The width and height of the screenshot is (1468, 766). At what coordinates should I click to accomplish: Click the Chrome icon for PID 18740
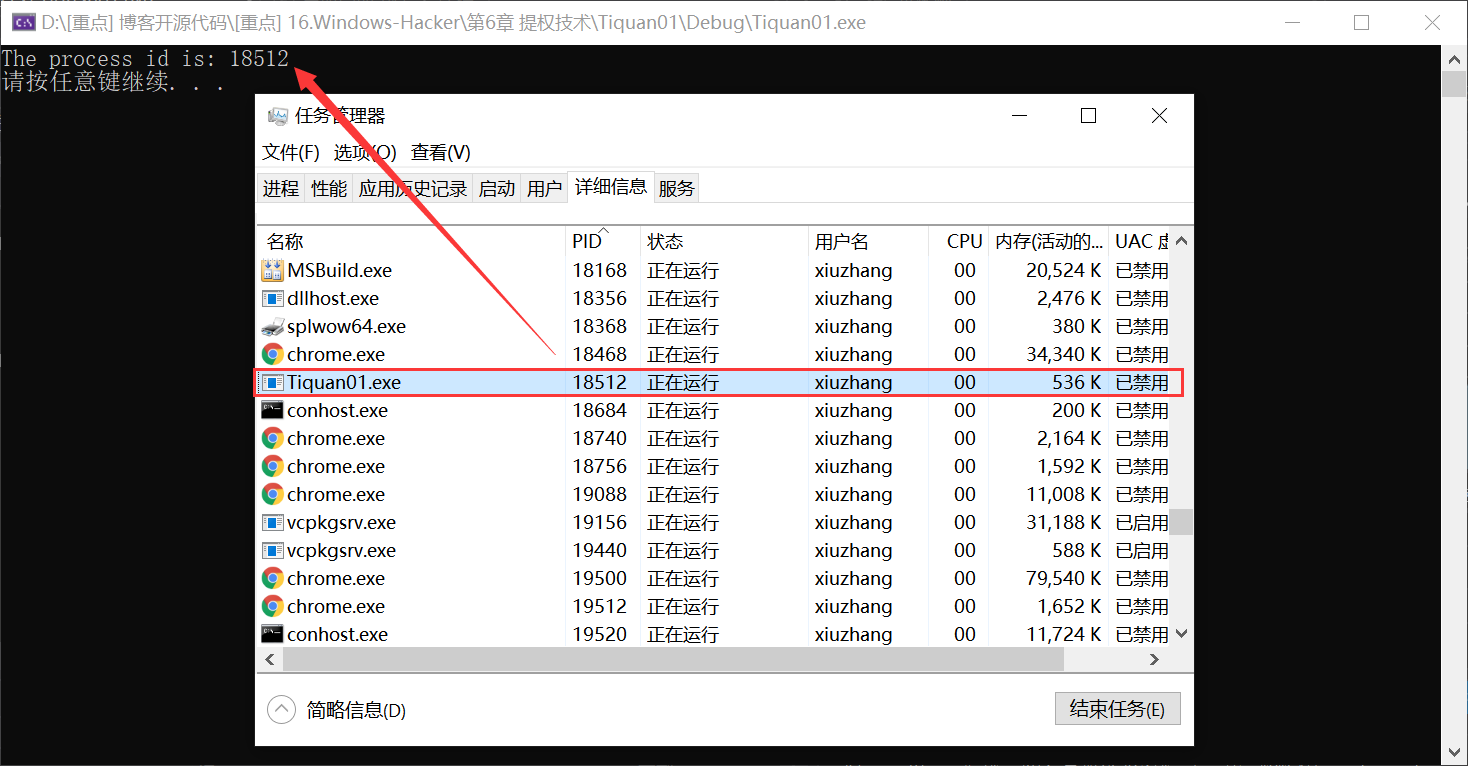pos(272,438)
